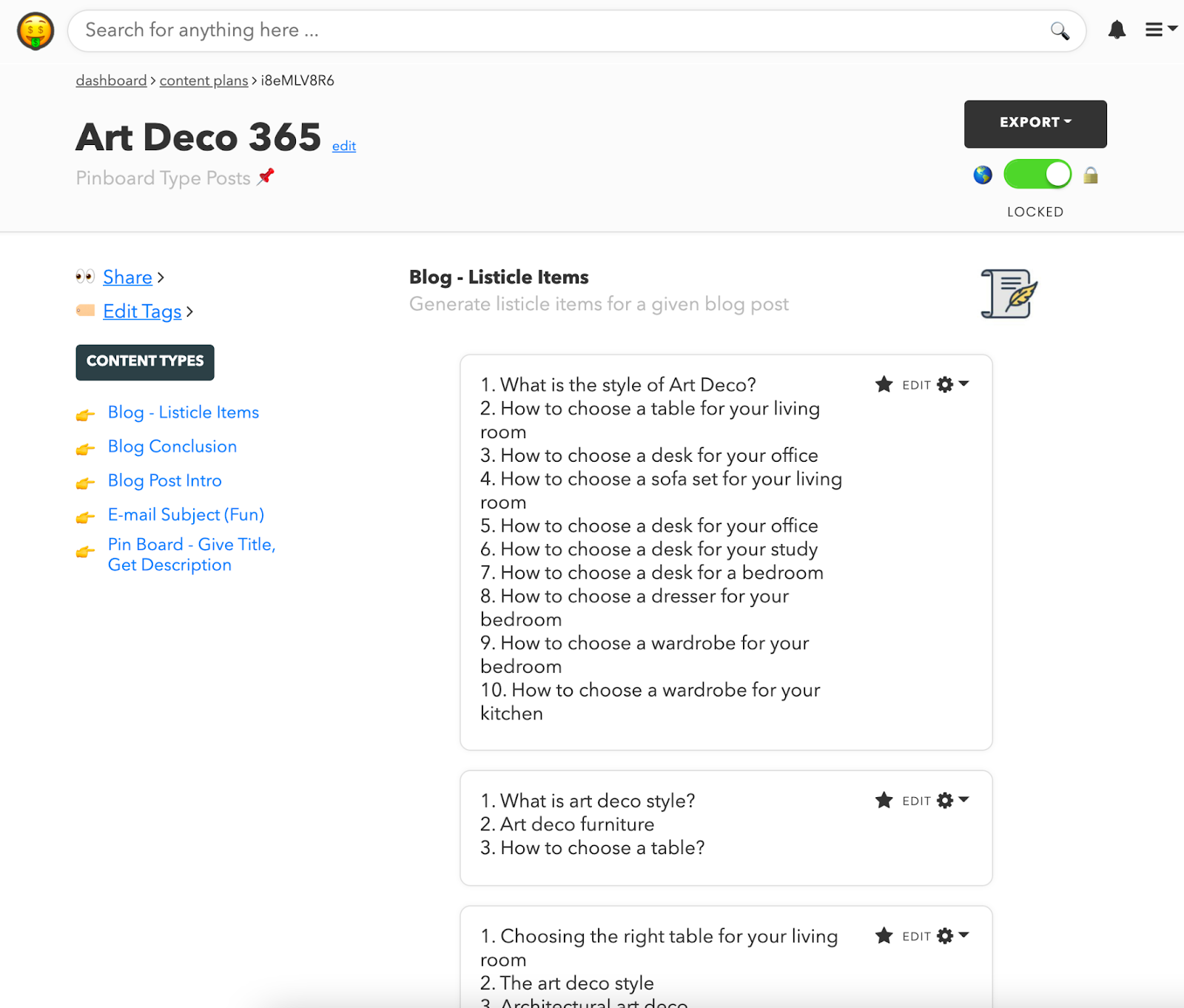Screen dimensions: 1184x1008
Task: Click the globe public icon
Action: click(x=983, y=175)
